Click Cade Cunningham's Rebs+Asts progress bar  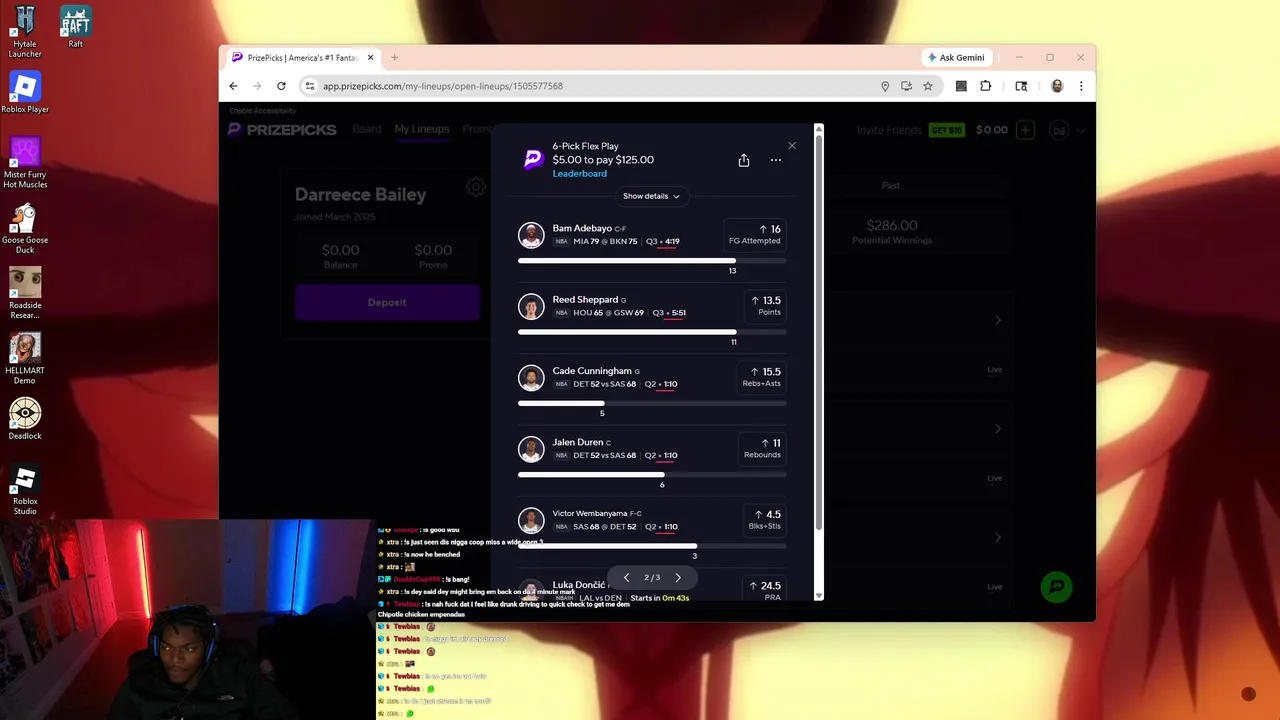pos(652,403)
